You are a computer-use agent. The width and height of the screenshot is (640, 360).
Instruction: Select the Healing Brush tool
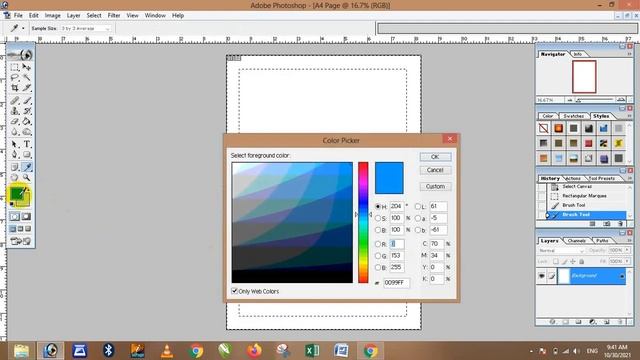pyautogui.click(x=15, y=100)
